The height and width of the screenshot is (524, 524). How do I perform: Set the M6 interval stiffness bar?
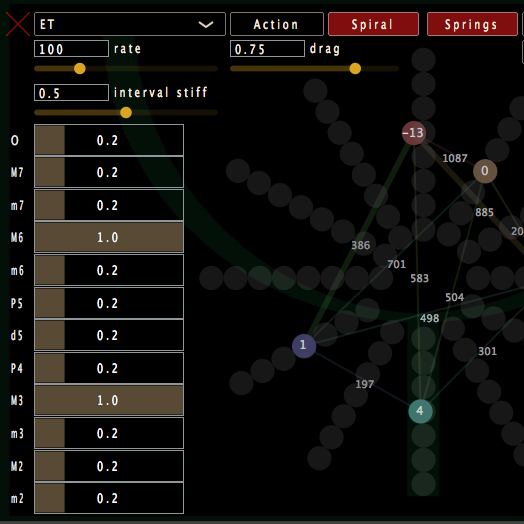click(x=109, y=237)
